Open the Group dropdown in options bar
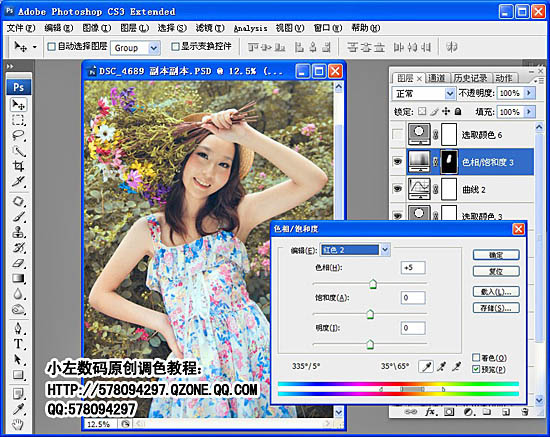550x437 pixels. (x=135, y=48)
